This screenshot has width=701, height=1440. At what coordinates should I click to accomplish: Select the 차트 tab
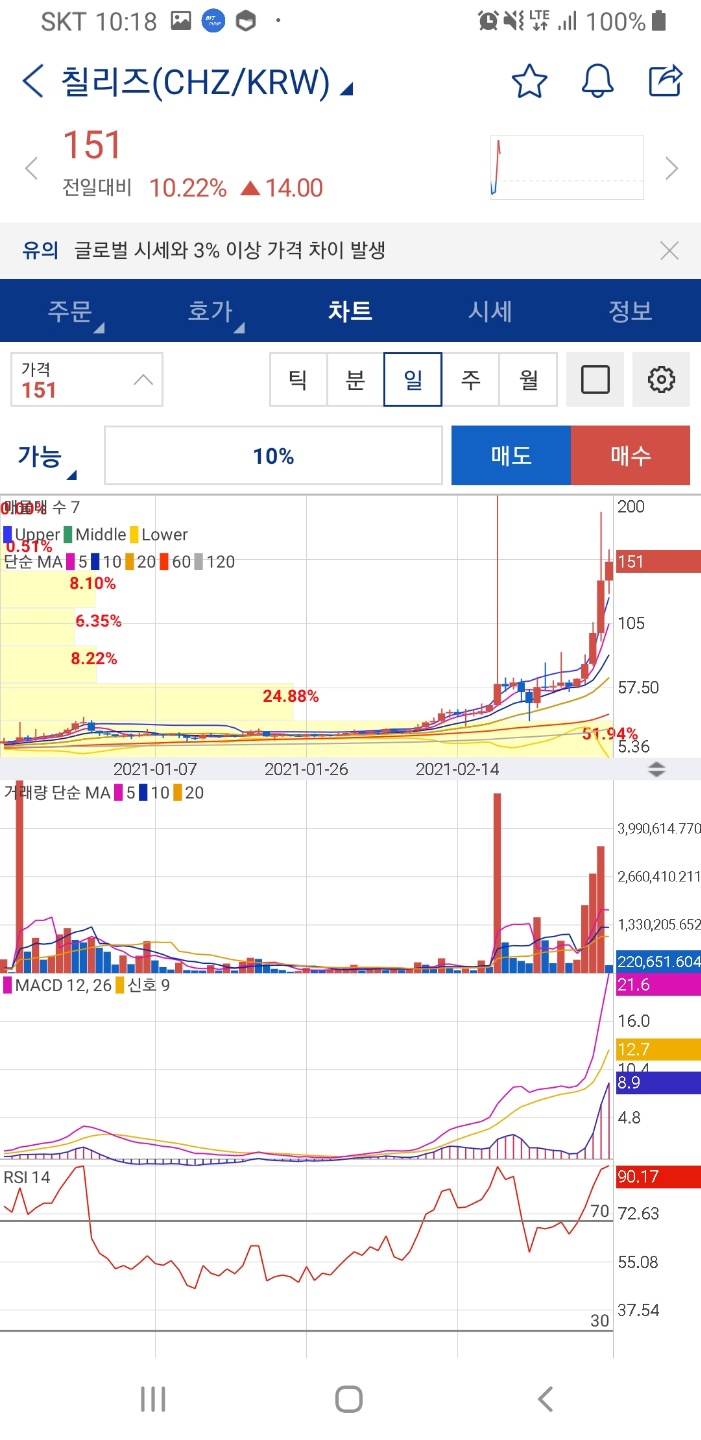(x=350, y=311)
